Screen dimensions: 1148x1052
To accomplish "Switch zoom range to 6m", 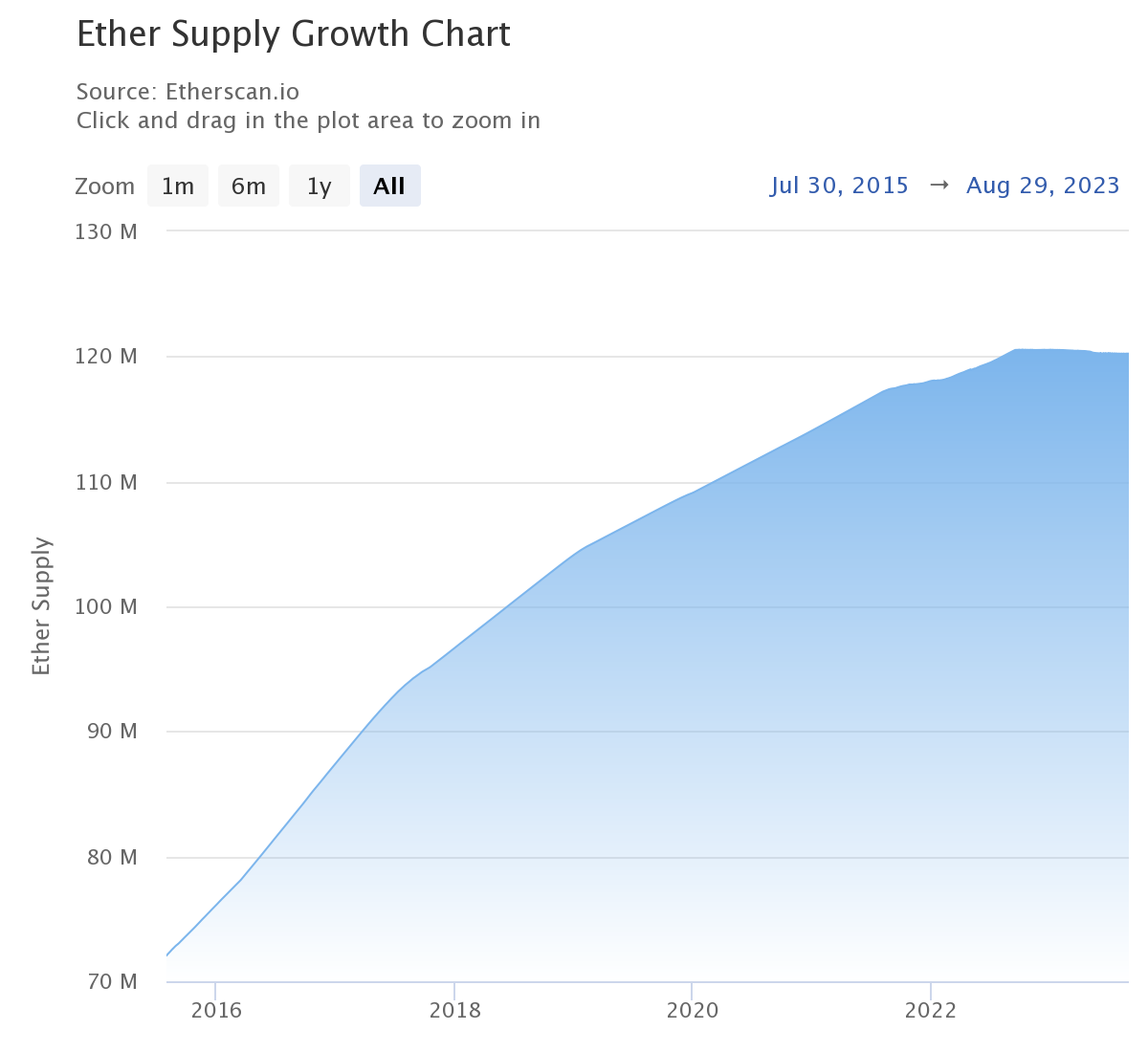I will point(249,186).
